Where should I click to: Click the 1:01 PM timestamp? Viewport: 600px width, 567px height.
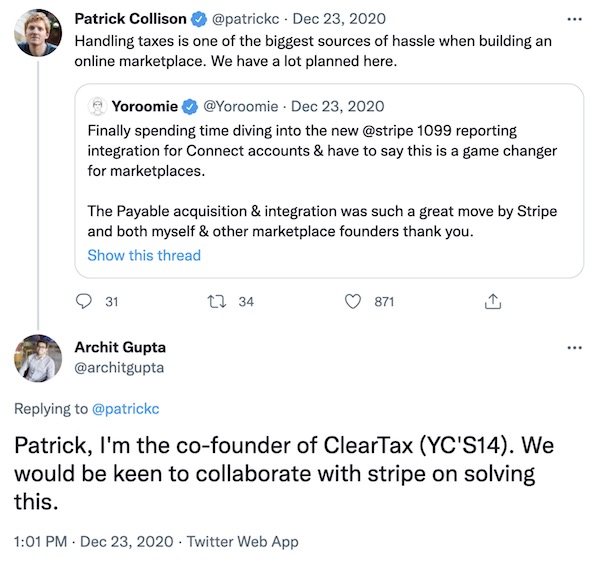(x=43, y=541)
